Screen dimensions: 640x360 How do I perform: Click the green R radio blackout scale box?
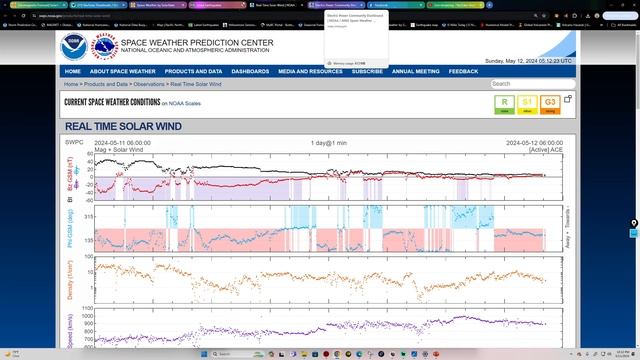point(504,105)
